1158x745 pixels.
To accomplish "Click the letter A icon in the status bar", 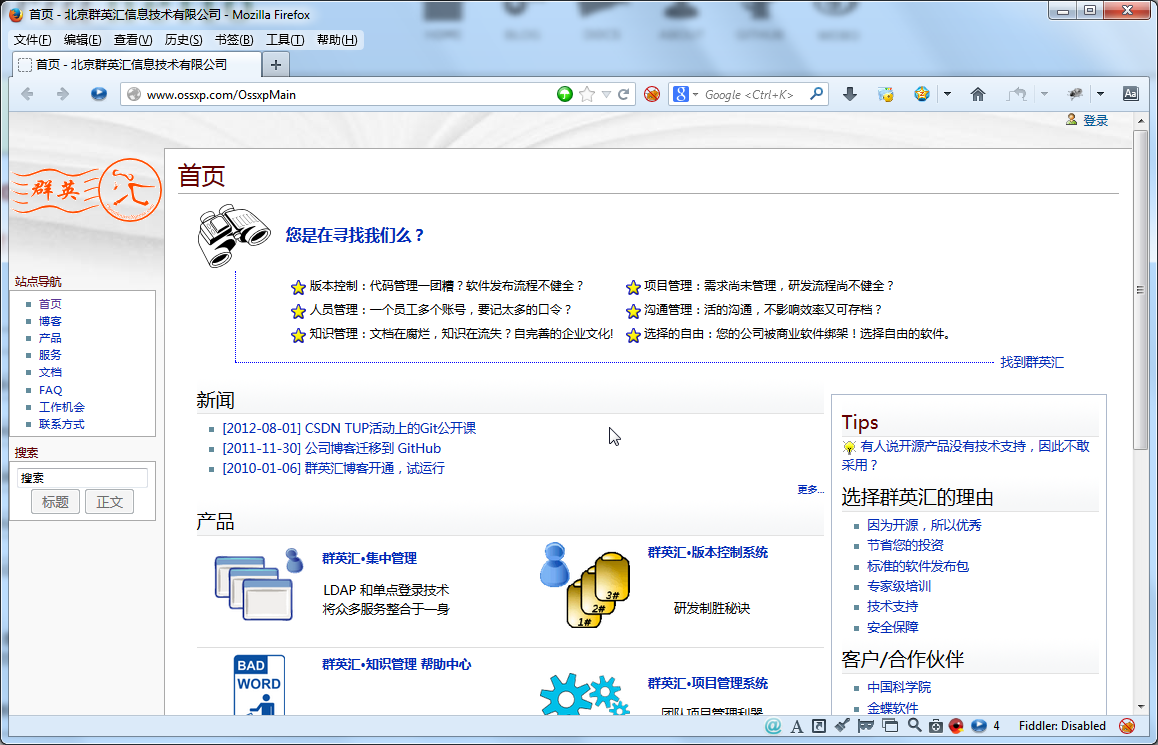I will tap(796, 727).
